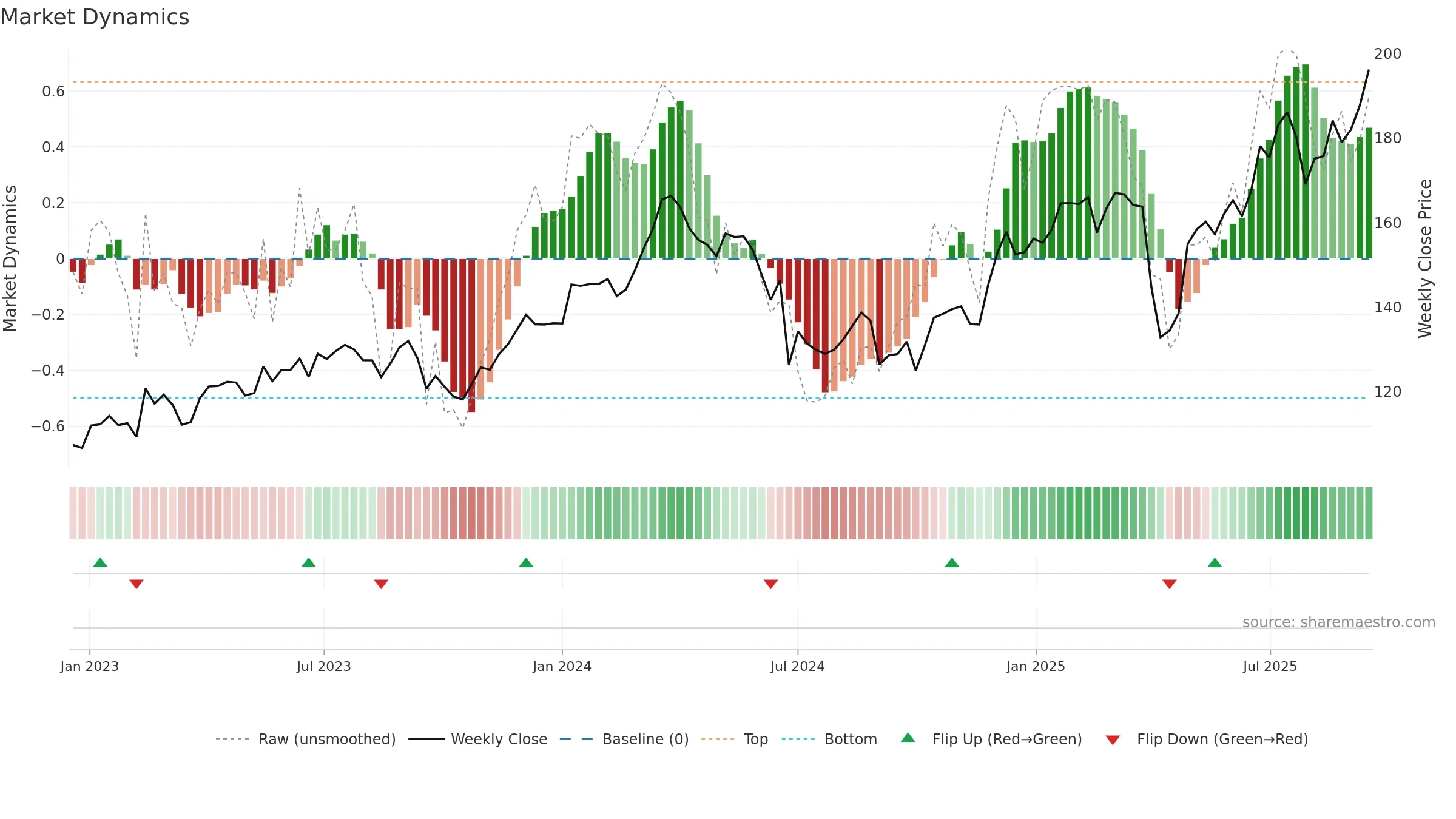
Task: Click the 200 tick on the price axis
Action: coord(1388,54)
